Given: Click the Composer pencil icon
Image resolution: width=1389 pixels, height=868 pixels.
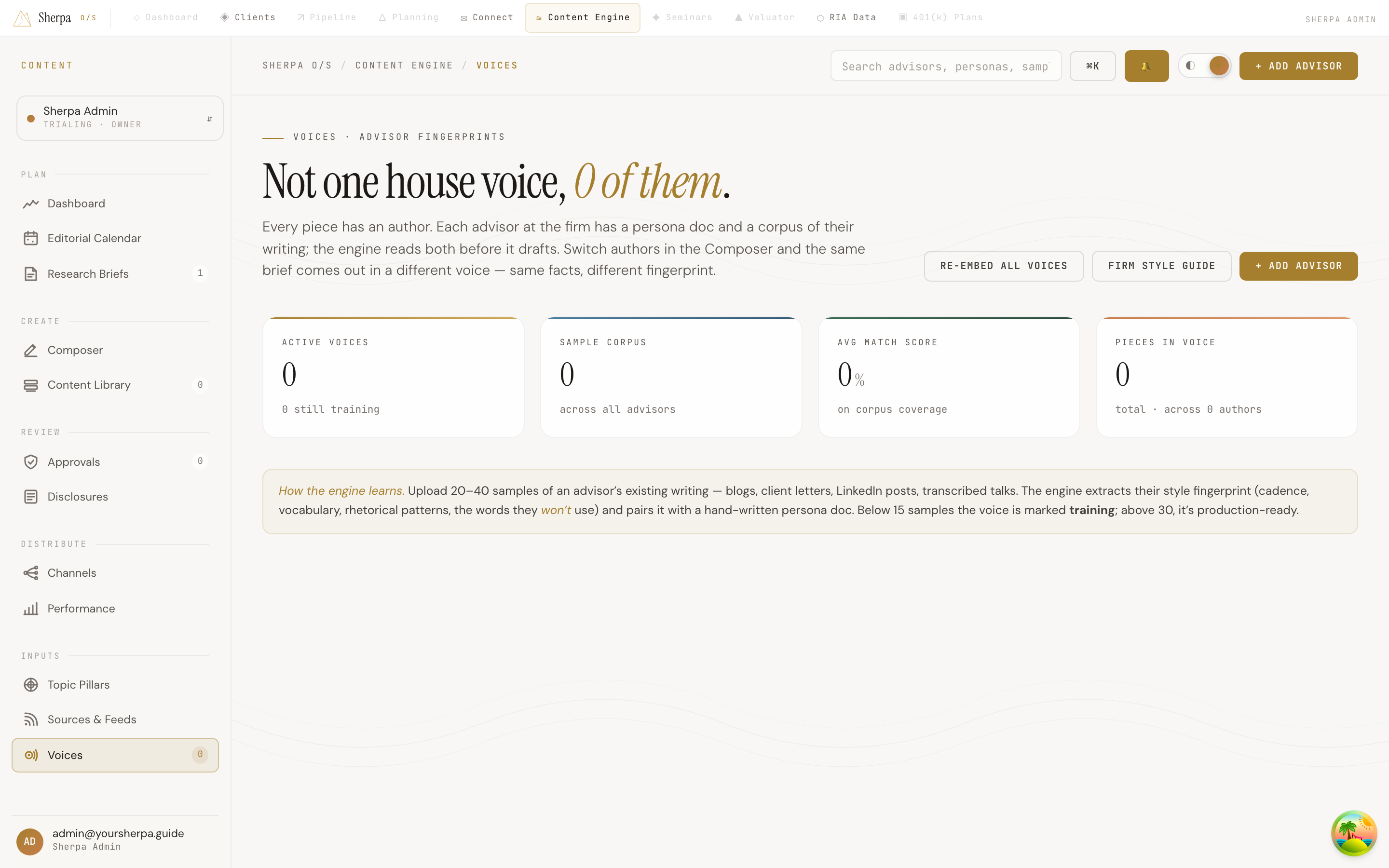Looking at the screenshot, I should [31, 350].
